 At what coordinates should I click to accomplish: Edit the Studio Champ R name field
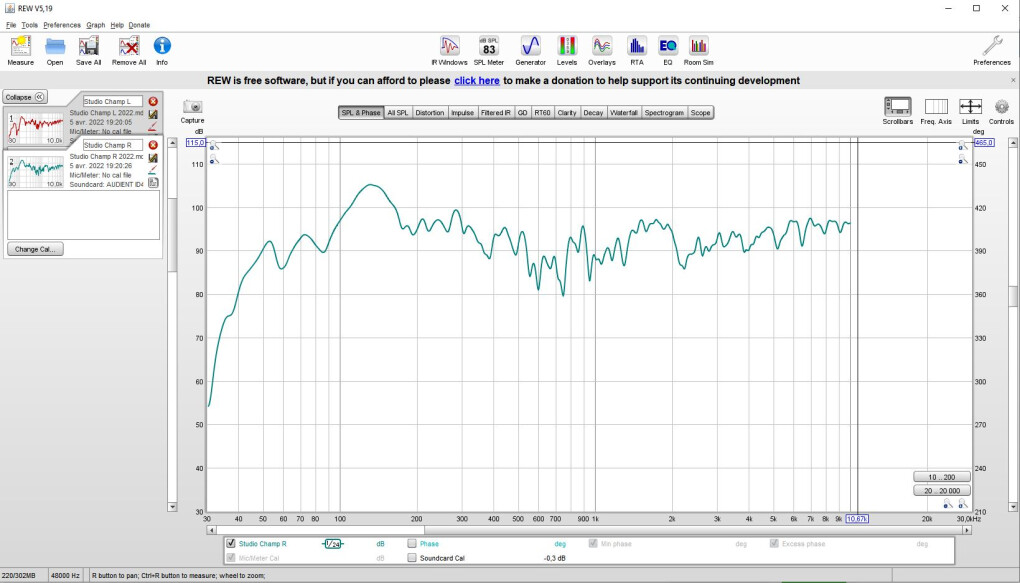tap(113, 145)
